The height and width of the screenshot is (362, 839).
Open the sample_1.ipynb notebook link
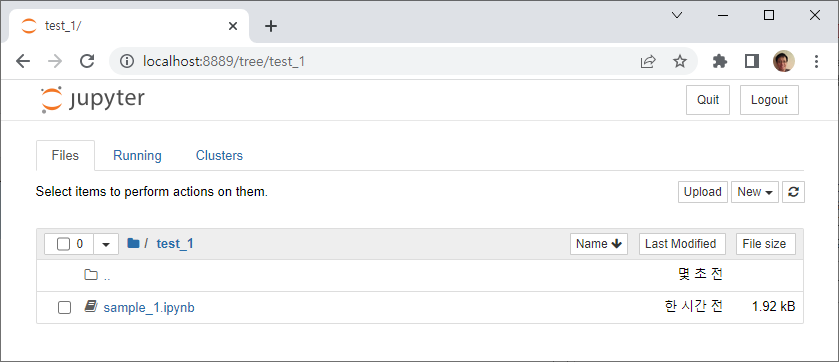coord(149,308)
